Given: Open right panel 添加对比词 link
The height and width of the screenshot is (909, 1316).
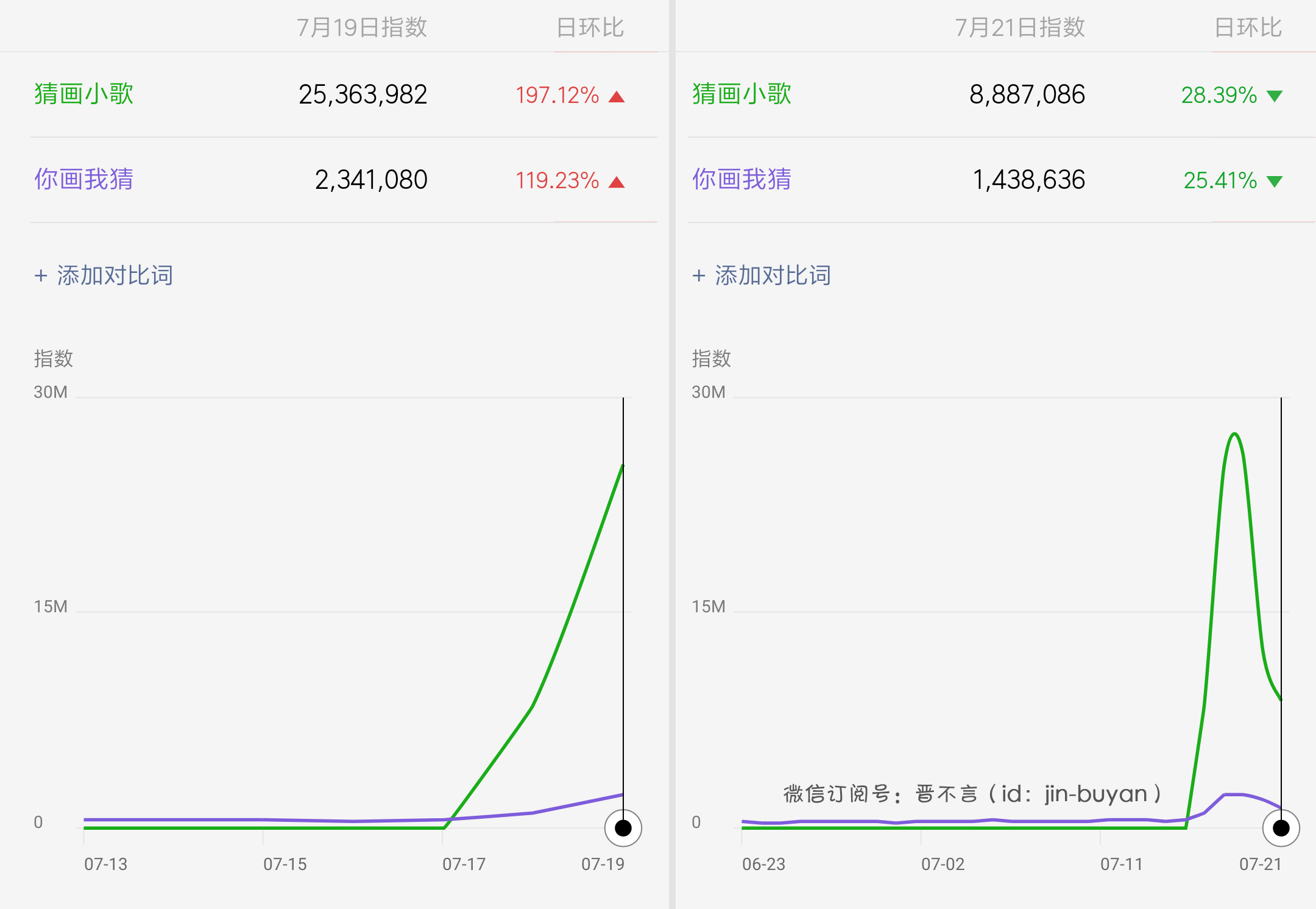Looking at the screenshot, I should tap(762, 275).
